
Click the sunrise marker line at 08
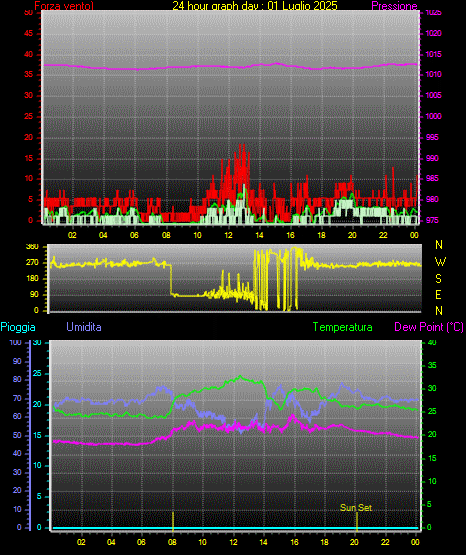[x=173, y=521]
